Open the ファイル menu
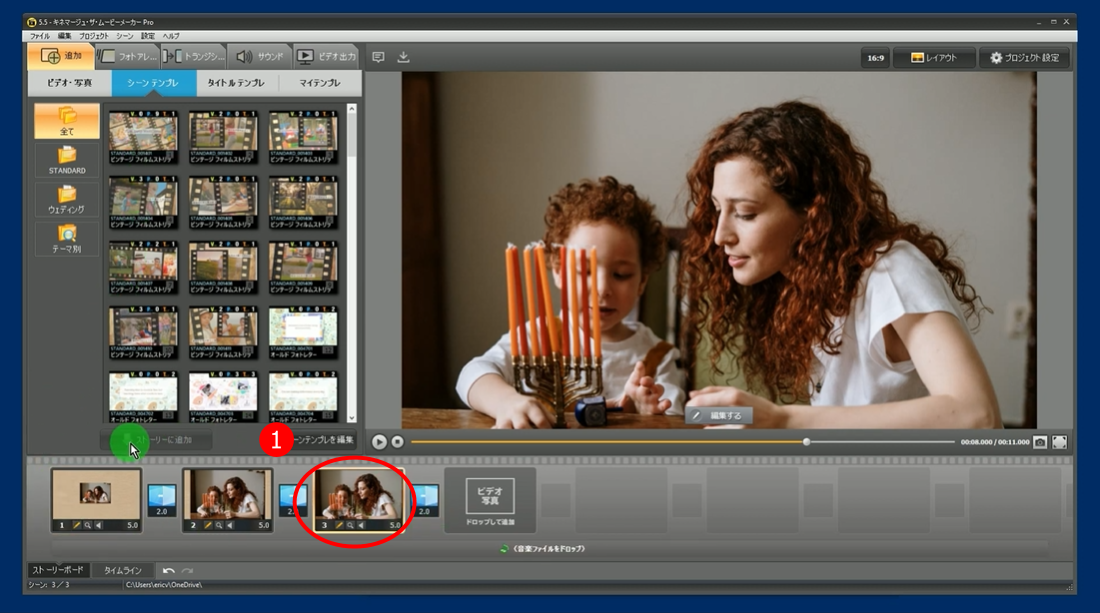Image resolution: width=1100 pixels, height=613 pixels. pyautogui.click(x=39, y=36)
